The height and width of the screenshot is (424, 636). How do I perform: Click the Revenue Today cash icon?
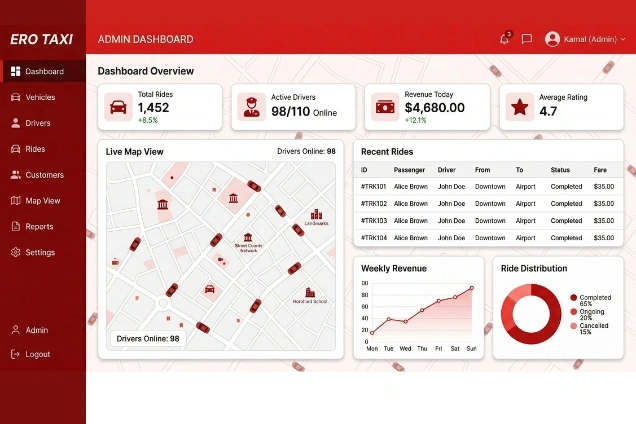click(386, 107)
